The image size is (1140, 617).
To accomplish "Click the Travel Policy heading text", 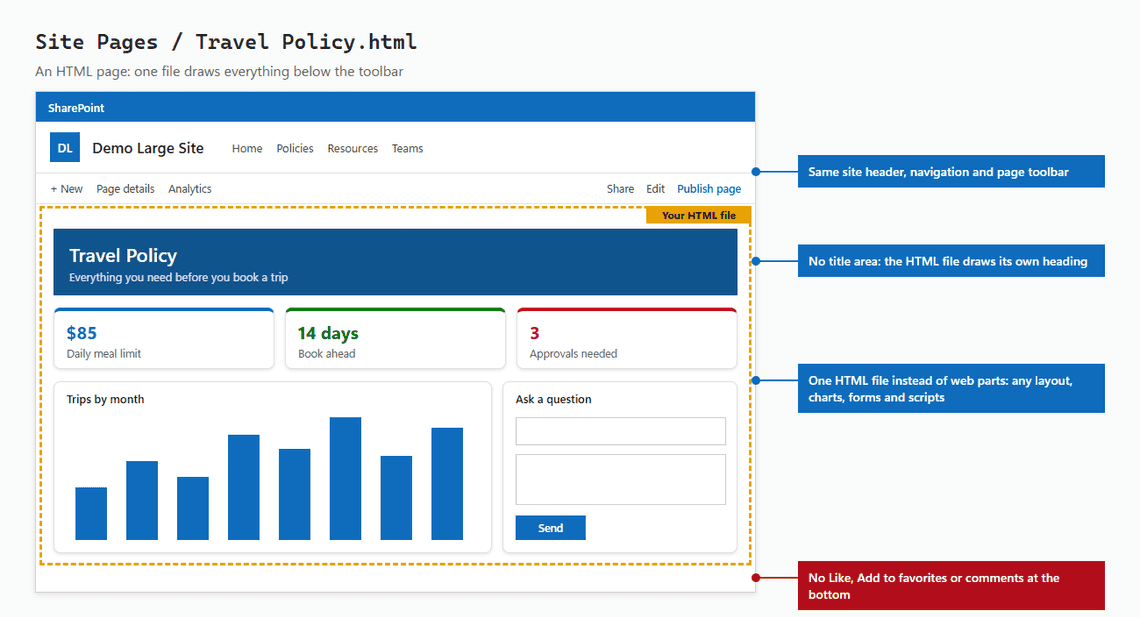I will coord(123,256).
